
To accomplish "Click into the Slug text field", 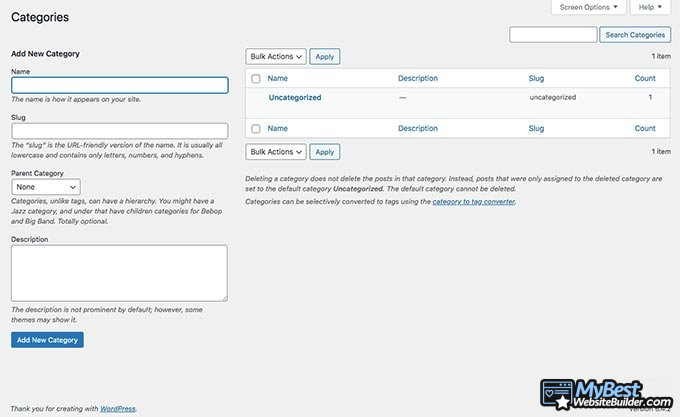I will tap(119, 131).
